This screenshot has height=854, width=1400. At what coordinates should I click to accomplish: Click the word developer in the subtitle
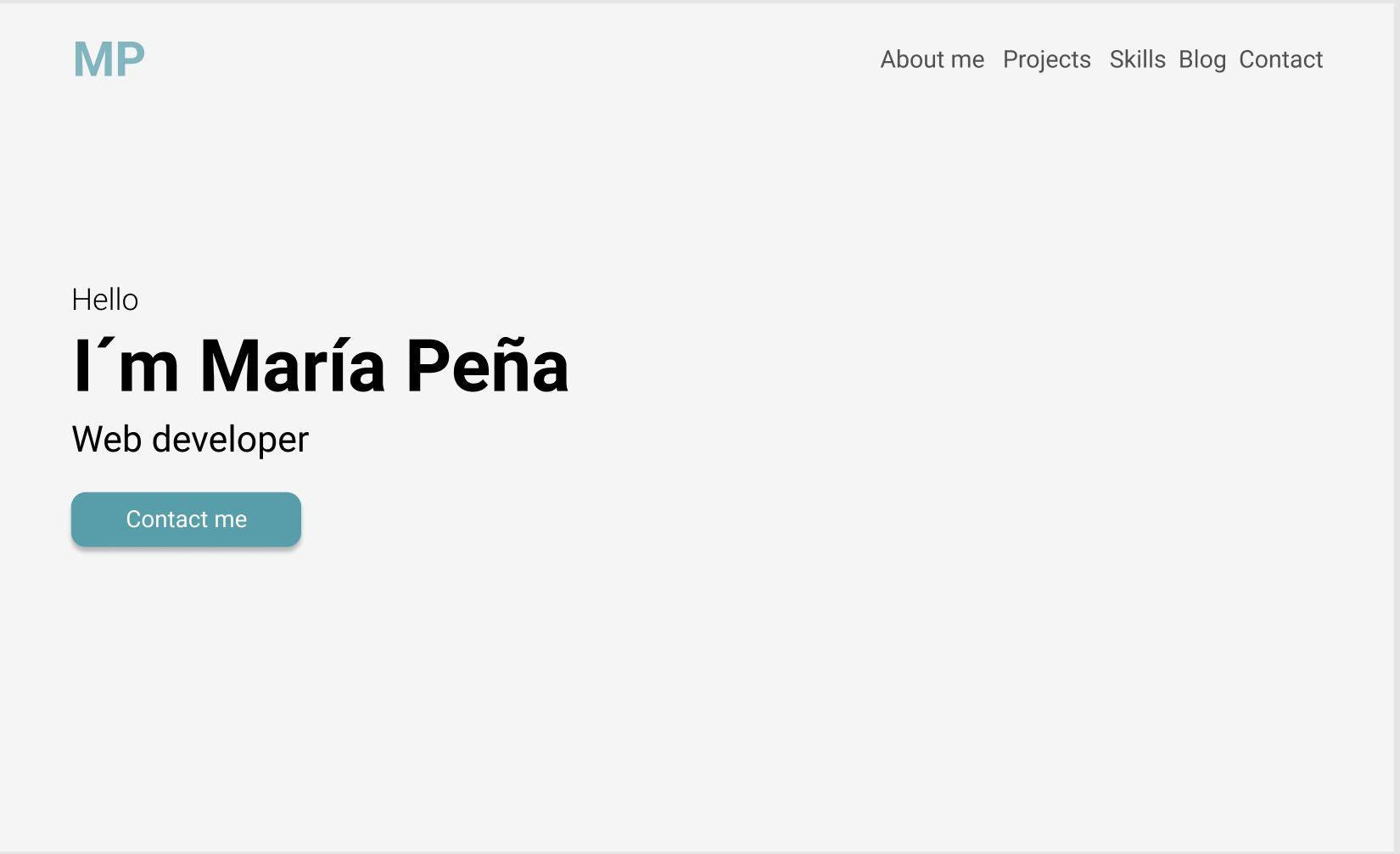pos(230,440)
